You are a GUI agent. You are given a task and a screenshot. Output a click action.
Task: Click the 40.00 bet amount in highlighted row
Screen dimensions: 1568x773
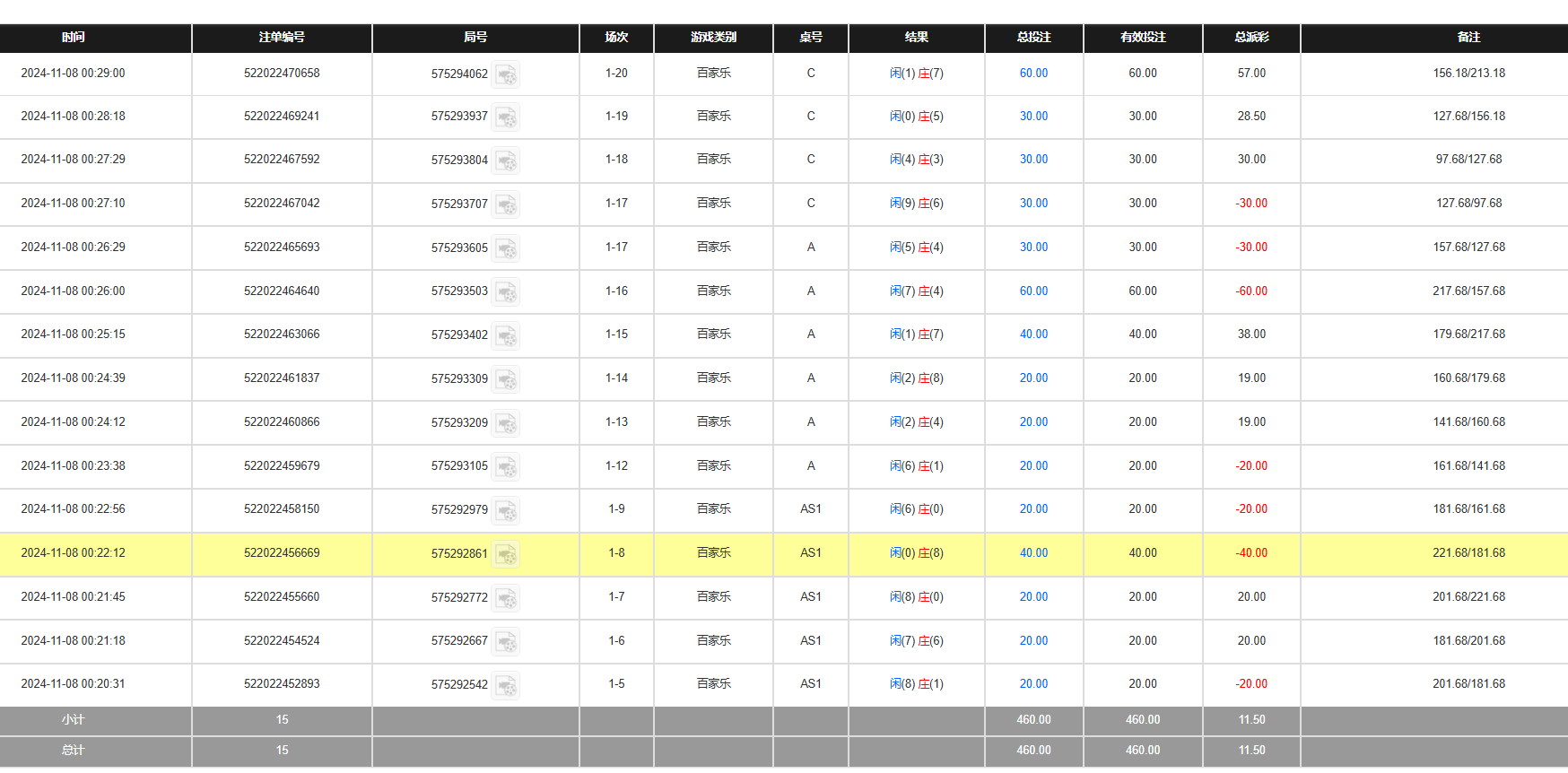pos(1033,553)
